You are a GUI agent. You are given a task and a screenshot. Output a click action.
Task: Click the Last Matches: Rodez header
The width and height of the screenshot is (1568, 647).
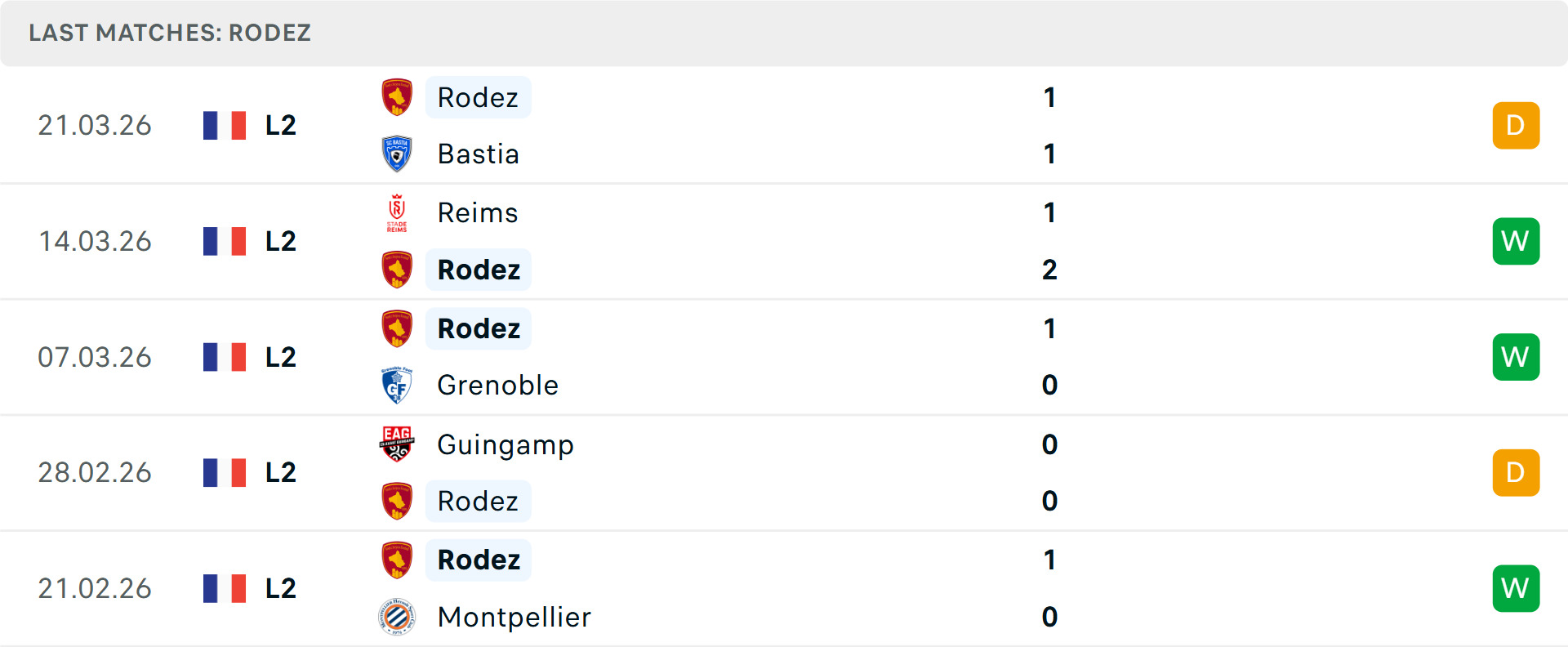[x=170, y=33]
